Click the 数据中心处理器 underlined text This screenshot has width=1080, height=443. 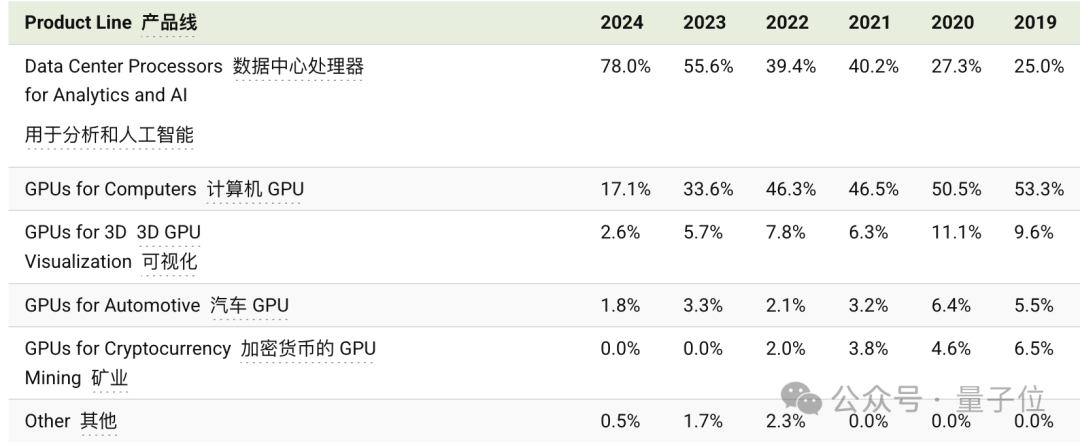[298, 67]
